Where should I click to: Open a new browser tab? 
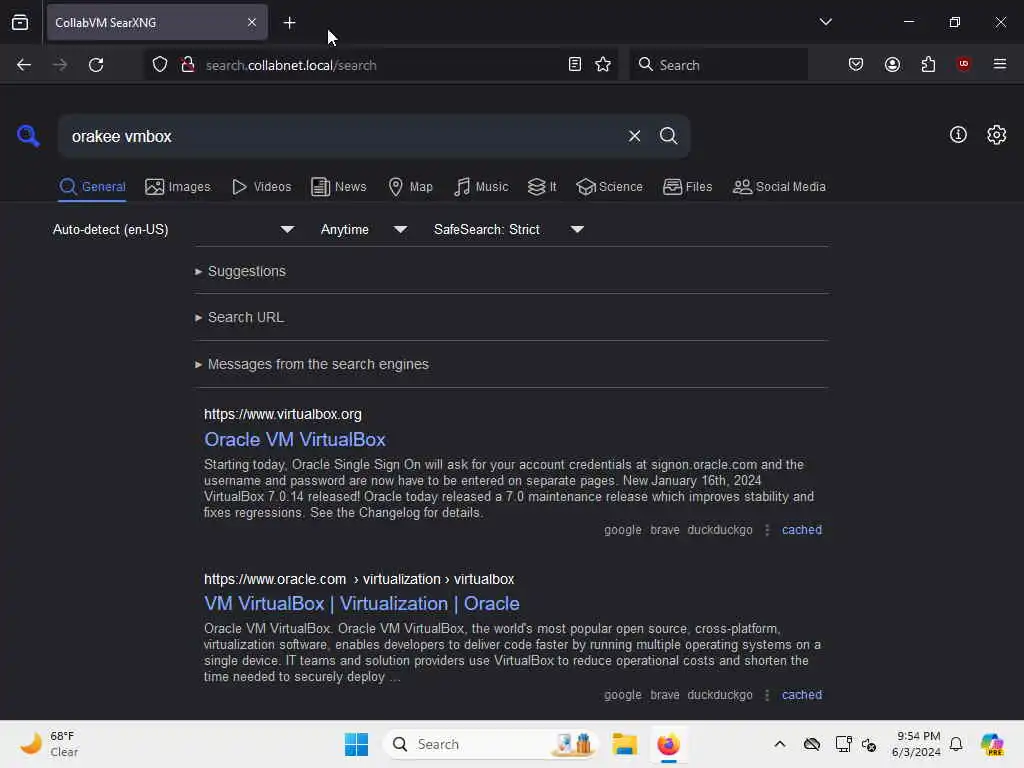(x=289, y=23)
